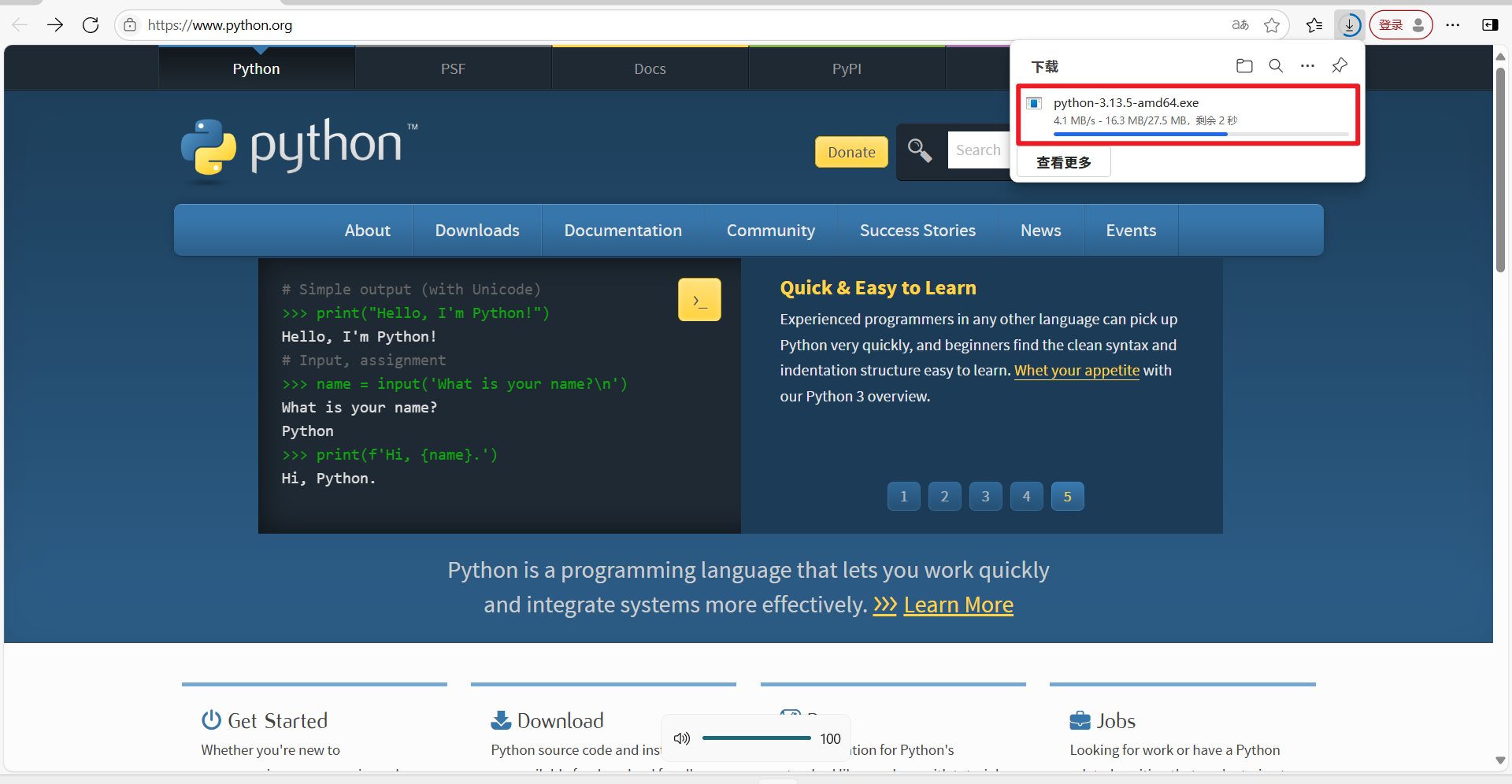Click the 登录 sign-in button
1512x784 pixels.
1401,25
